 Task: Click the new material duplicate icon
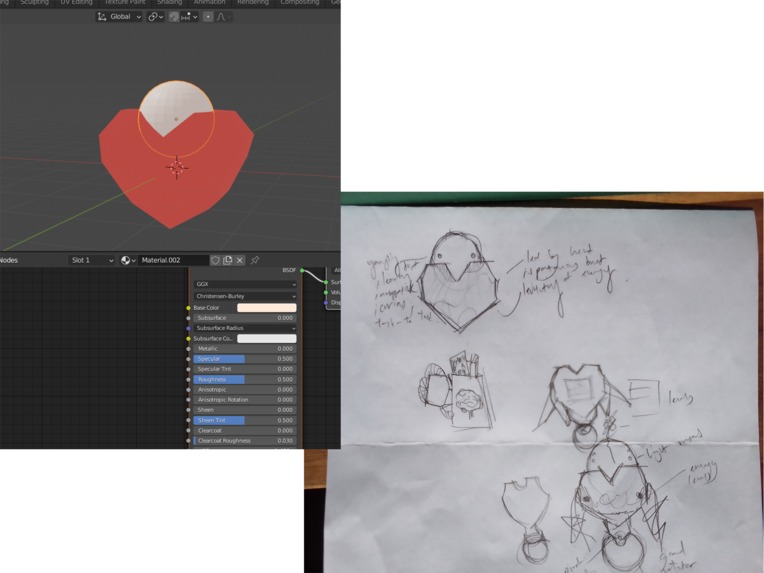[227, 260]
